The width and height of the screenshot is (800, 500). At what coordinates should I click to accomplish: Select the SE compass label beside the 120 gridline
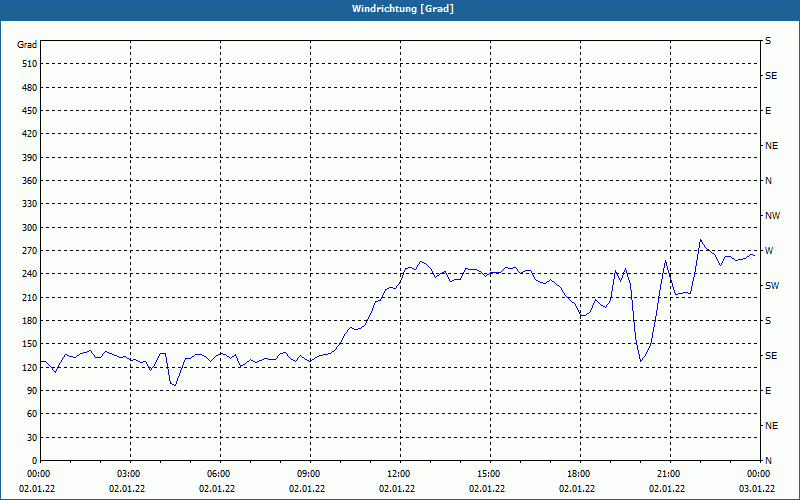point(771,356)
